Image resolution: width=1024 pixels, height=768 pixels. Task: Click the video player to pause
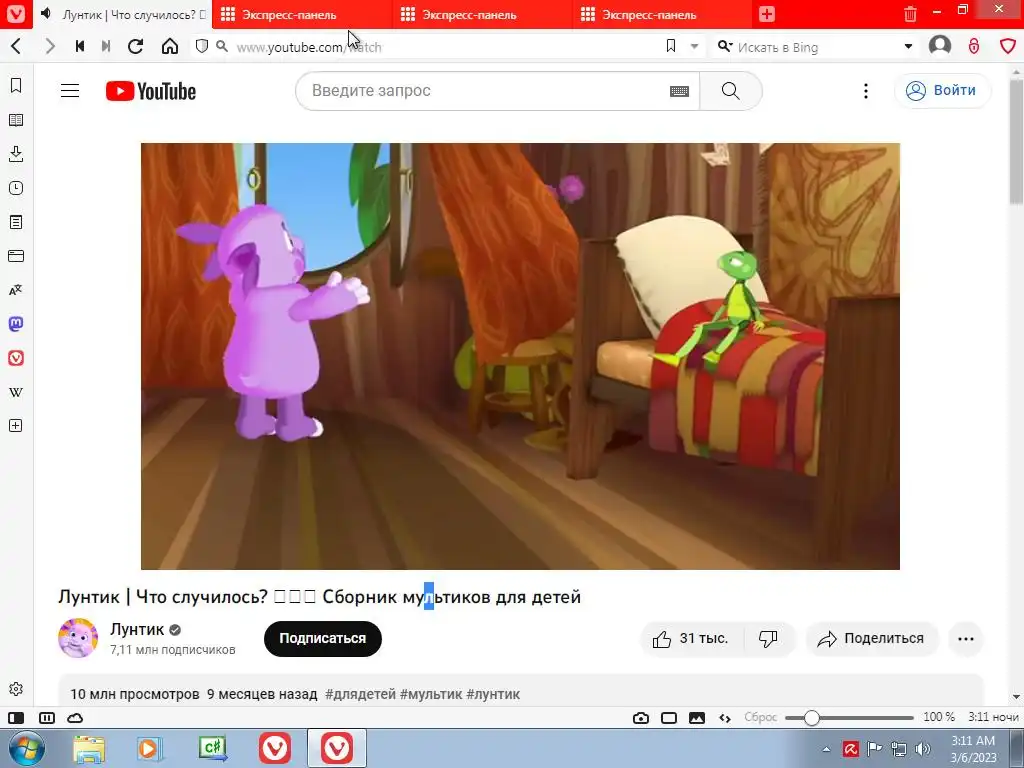pyautogui.click(x=520, y=356)
